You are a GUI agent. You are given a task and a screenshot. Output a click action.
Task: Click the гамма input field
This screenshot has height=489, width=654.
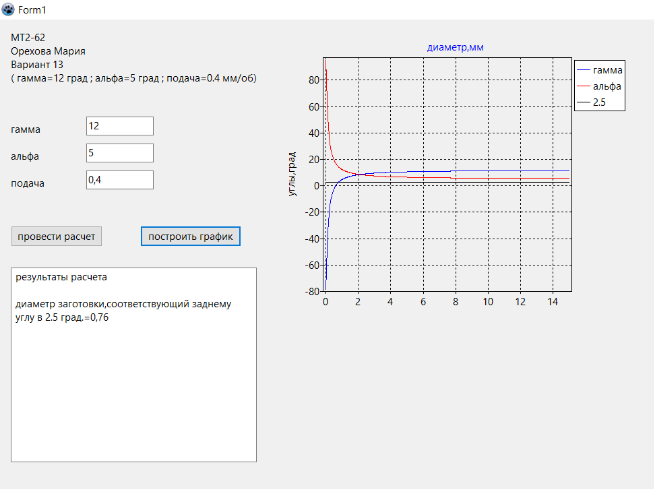tap(120, 126)
